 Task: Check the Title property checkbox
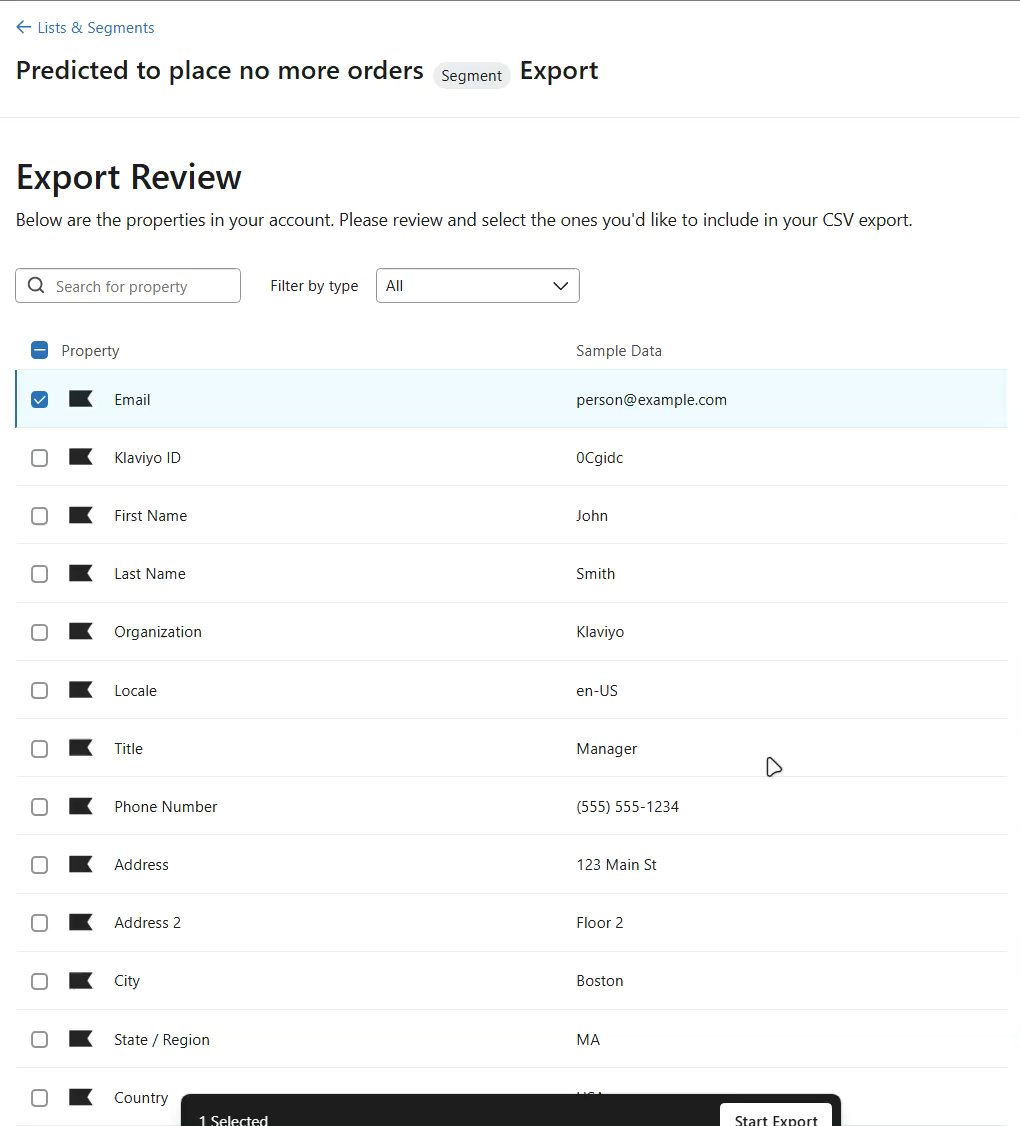pyautogui.click(x=40, y=749)
